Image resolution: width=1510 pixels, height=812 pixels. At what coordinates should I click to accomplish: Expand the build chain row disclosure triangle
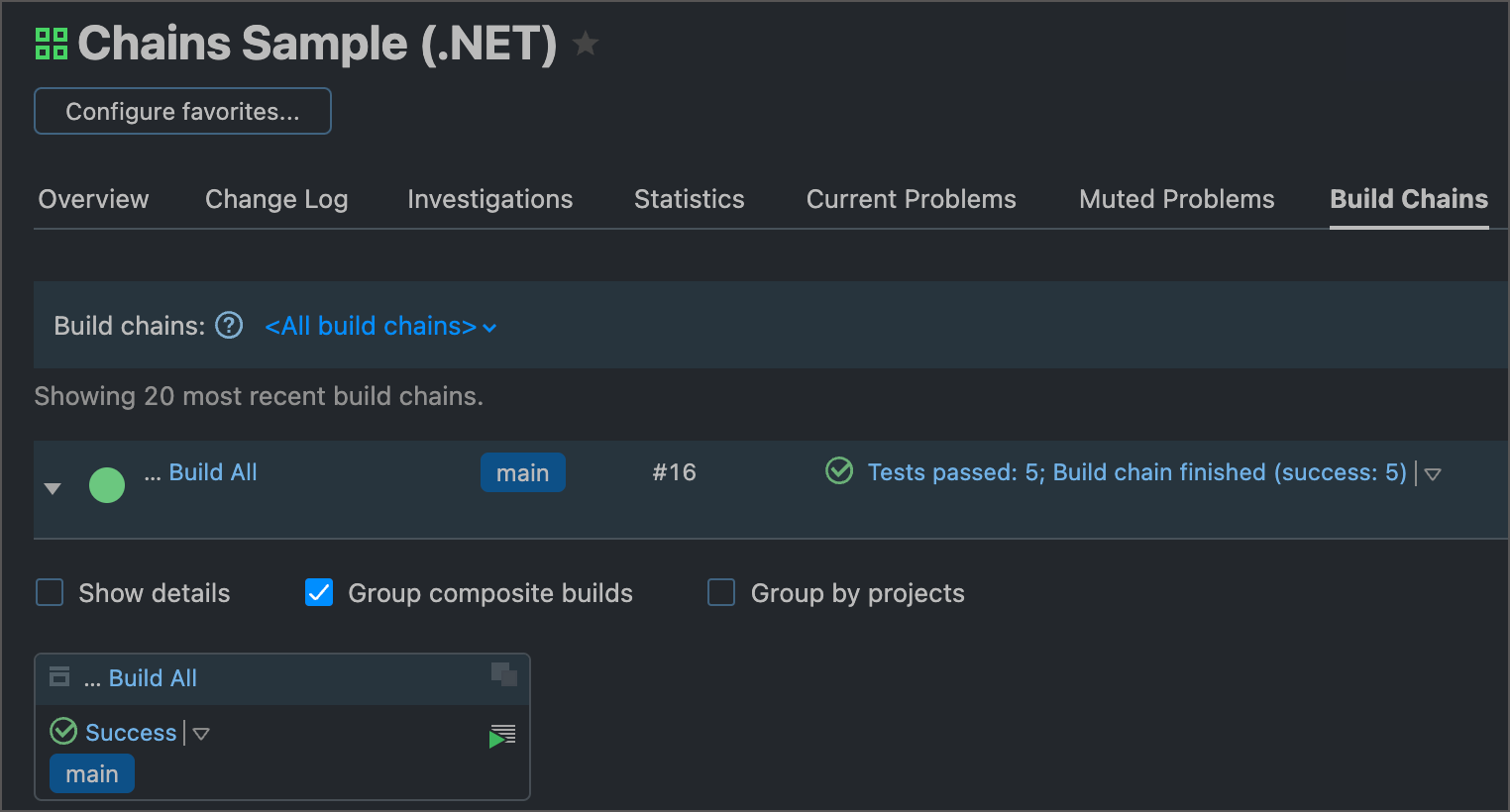tap(52, 487)
